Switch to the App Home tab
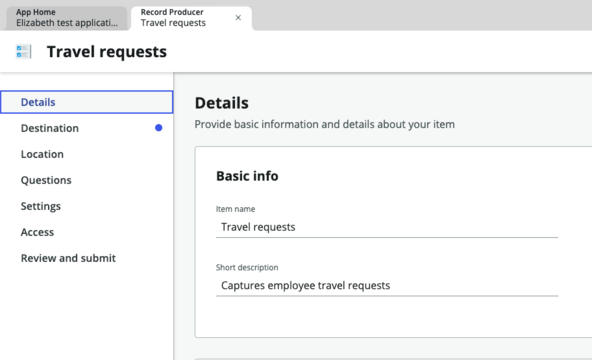 (x=67, y=18)
